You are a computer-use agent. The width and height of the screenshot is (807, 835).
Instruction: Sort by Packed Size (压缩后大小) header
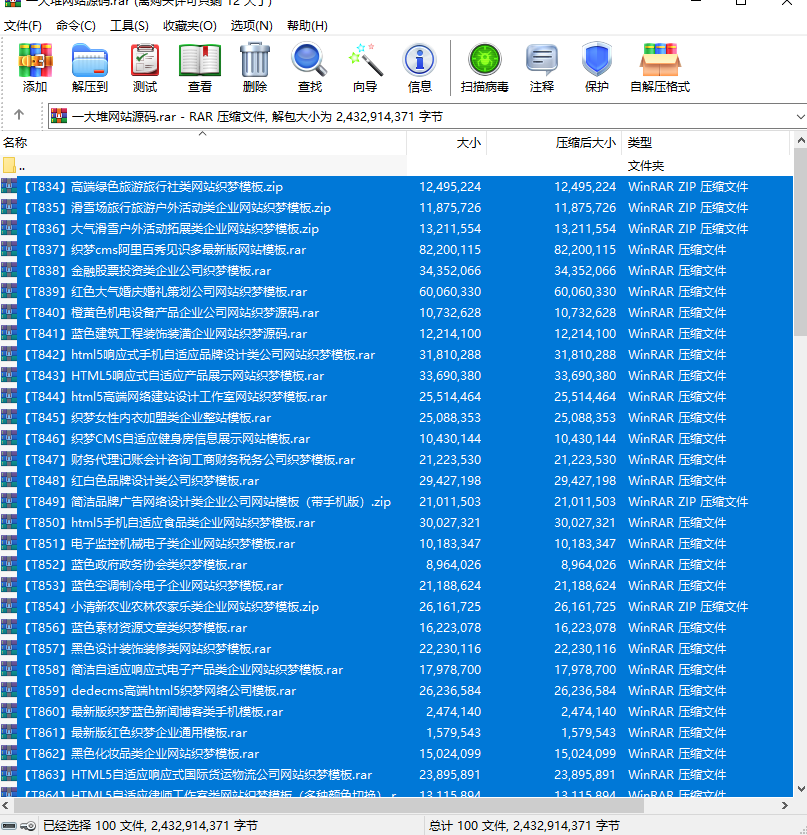coord(553,143)
